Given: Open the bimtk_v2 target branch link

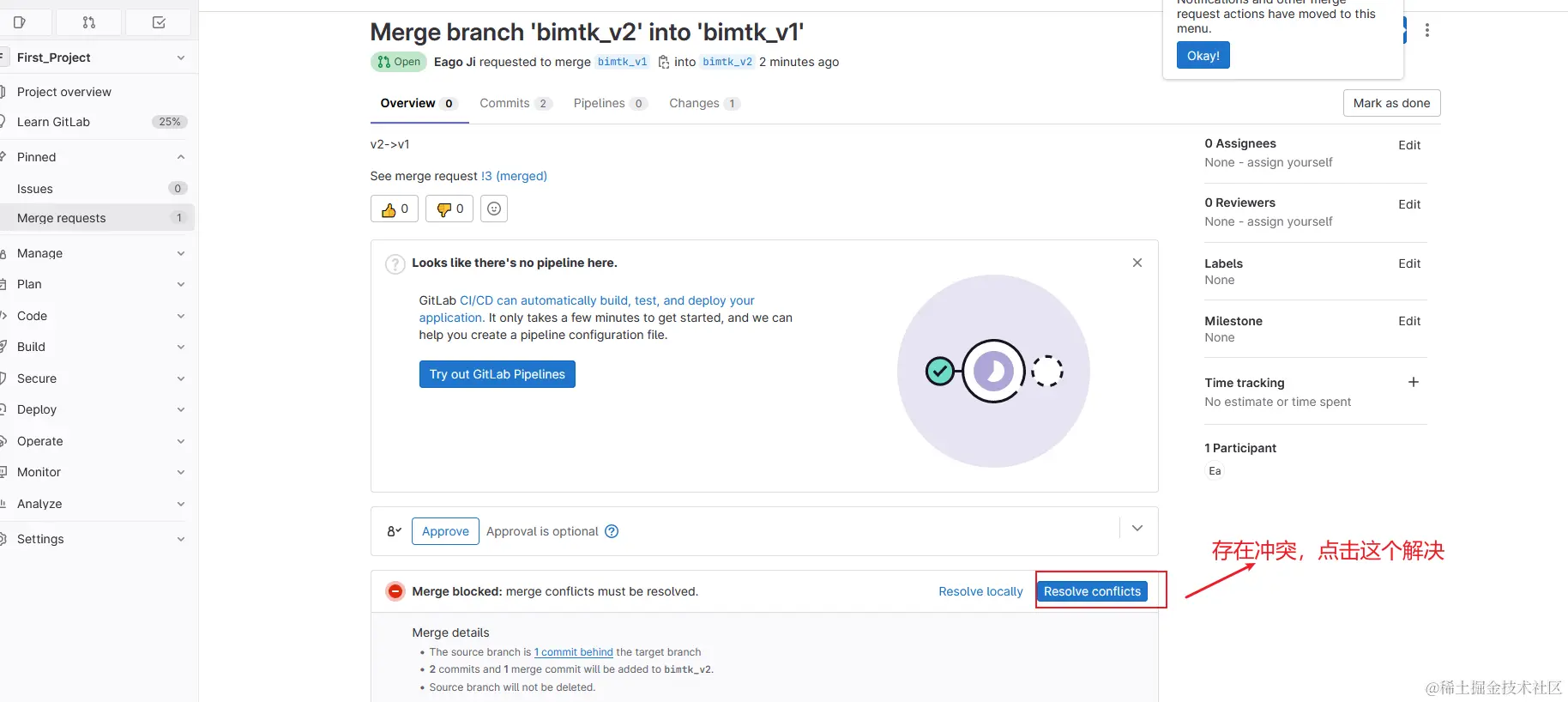Looking at the screenshot, I should pyautogui.click(x=727, y=62).
